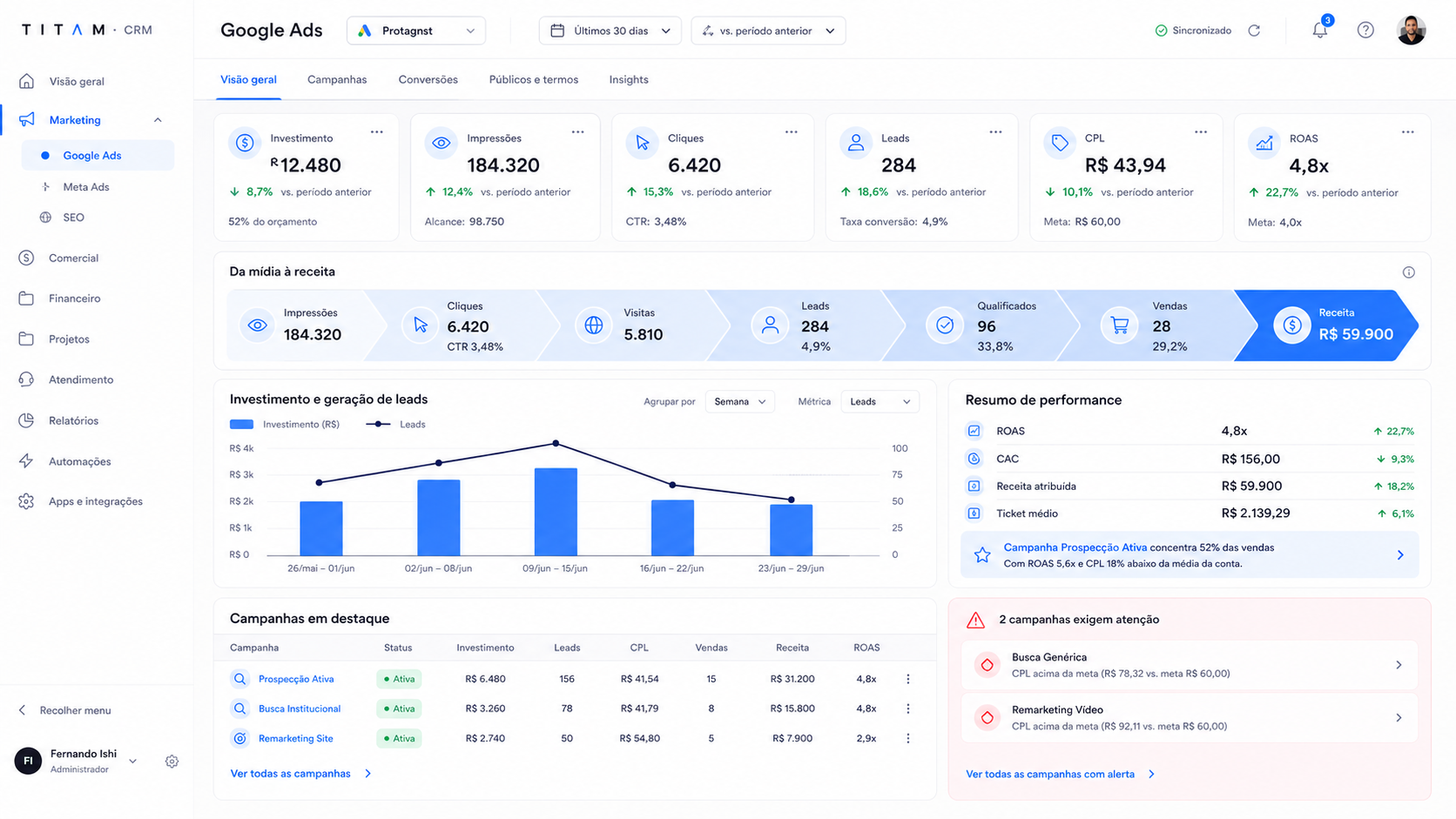
Task: Click the refresh sync icon
Action: click(1254, 30)
